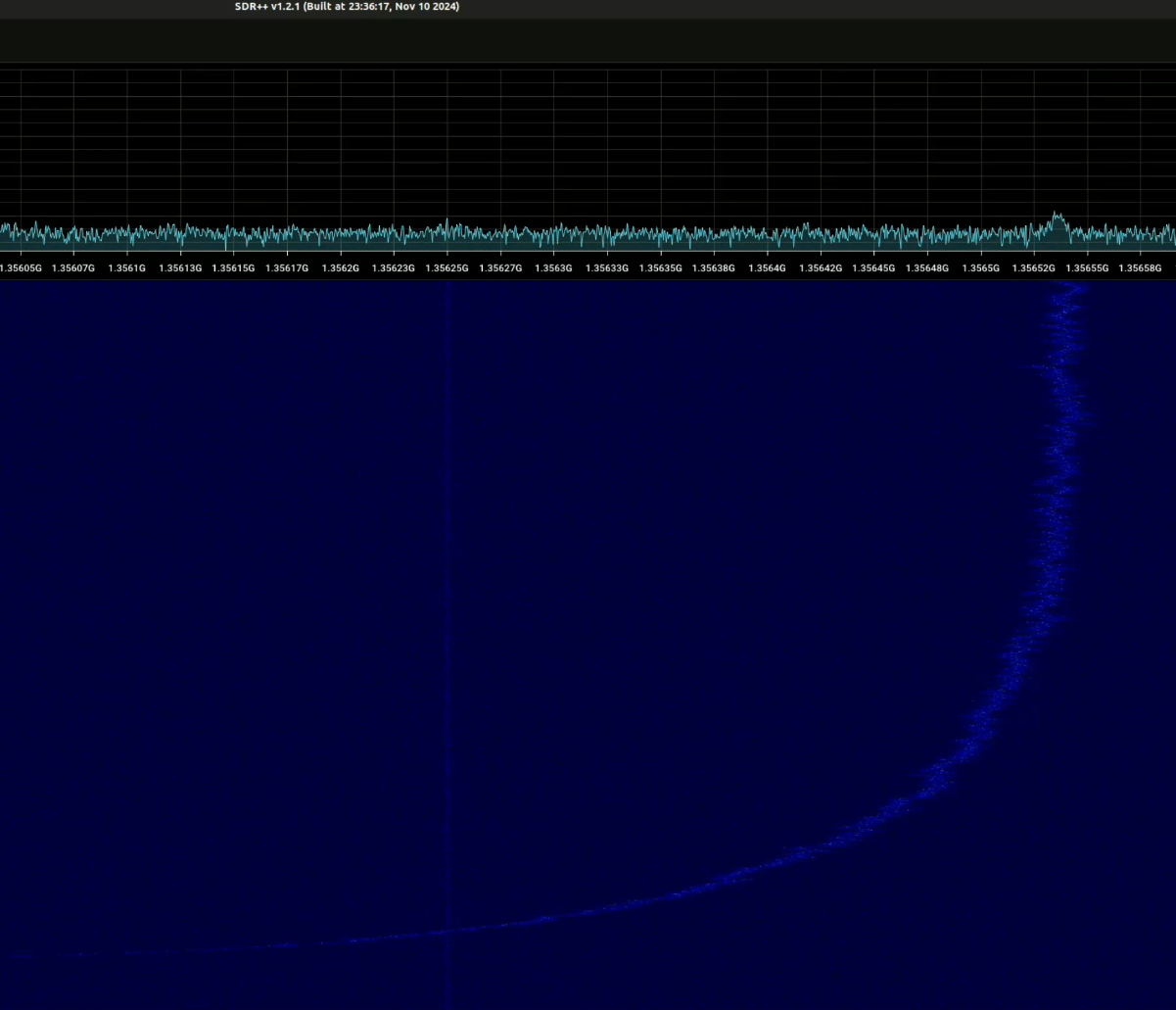Click the 1.35635G frequency tick label
Viewport: 1176px width, 1010px height.
[x=660, y=267]
